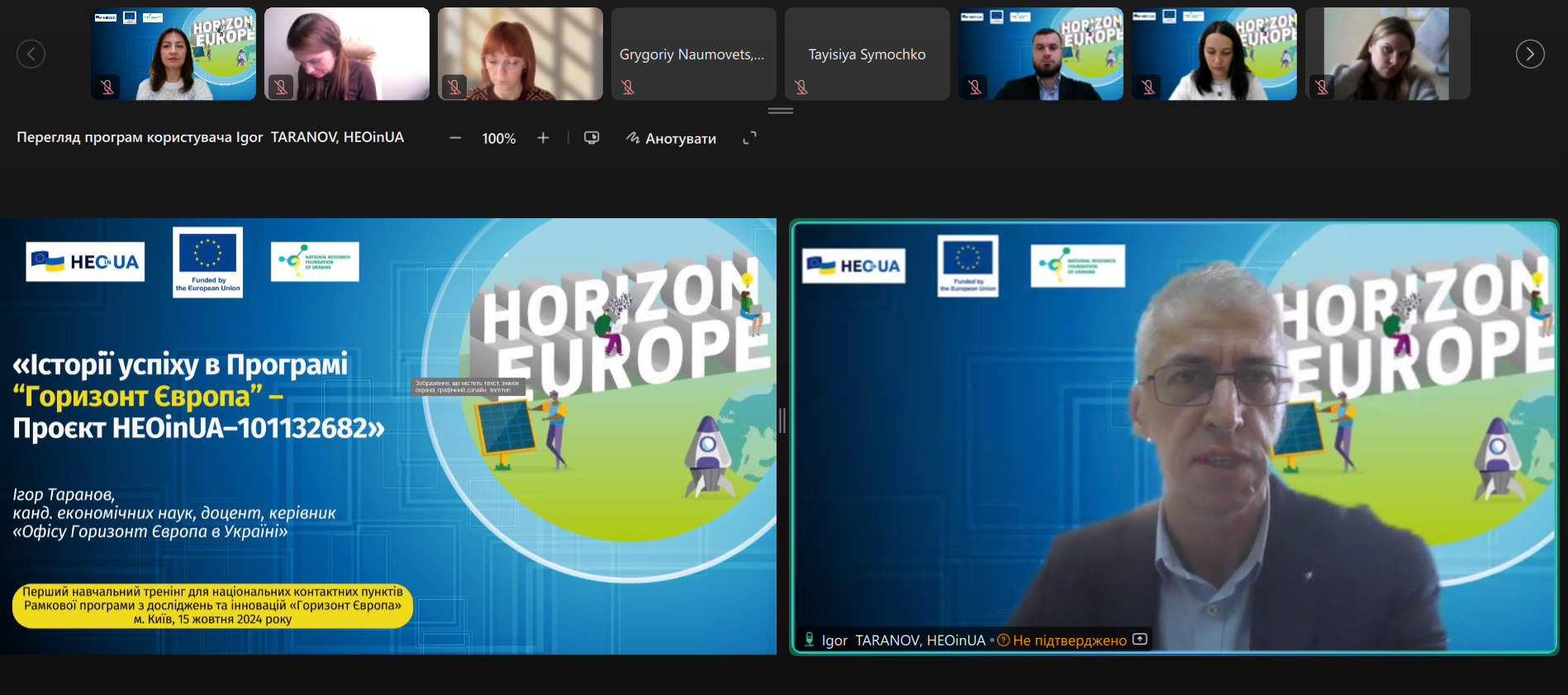Click the shared Horizon Europe presentation slide

(388, 436)
